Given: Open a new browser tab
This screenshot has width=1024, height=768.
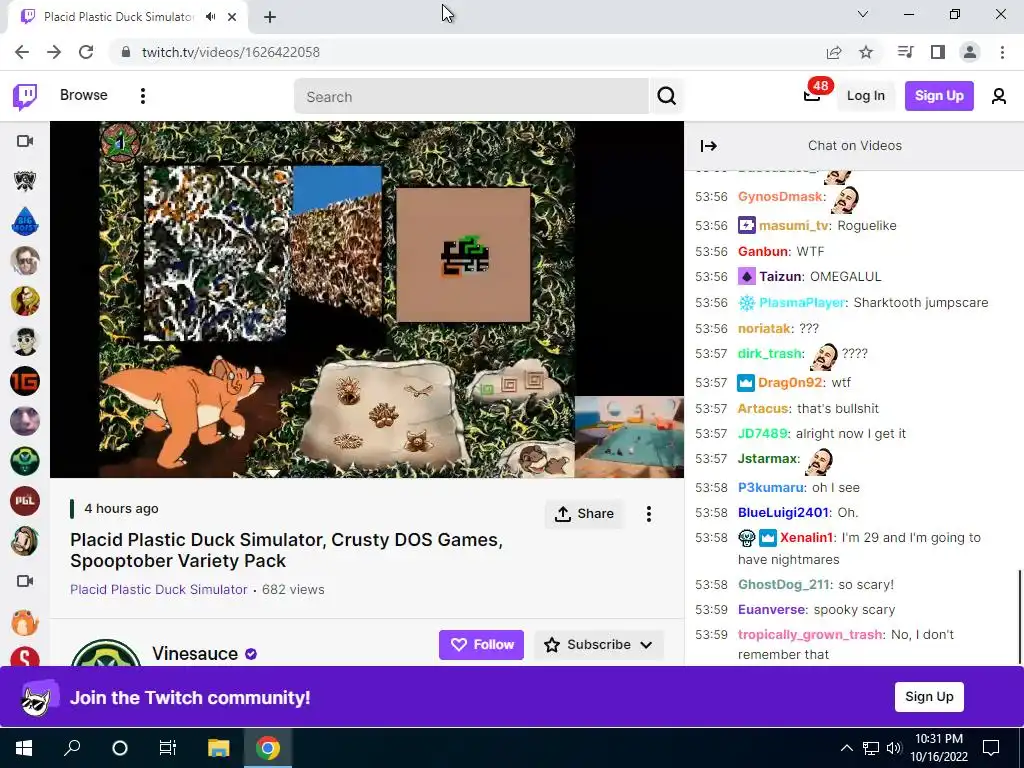Looking at the screenshot, I should 270,17.
